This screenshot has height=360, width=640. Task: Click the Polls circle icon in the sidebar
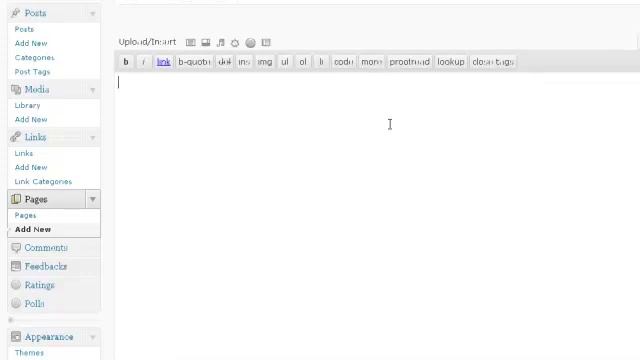pos(16,304)
